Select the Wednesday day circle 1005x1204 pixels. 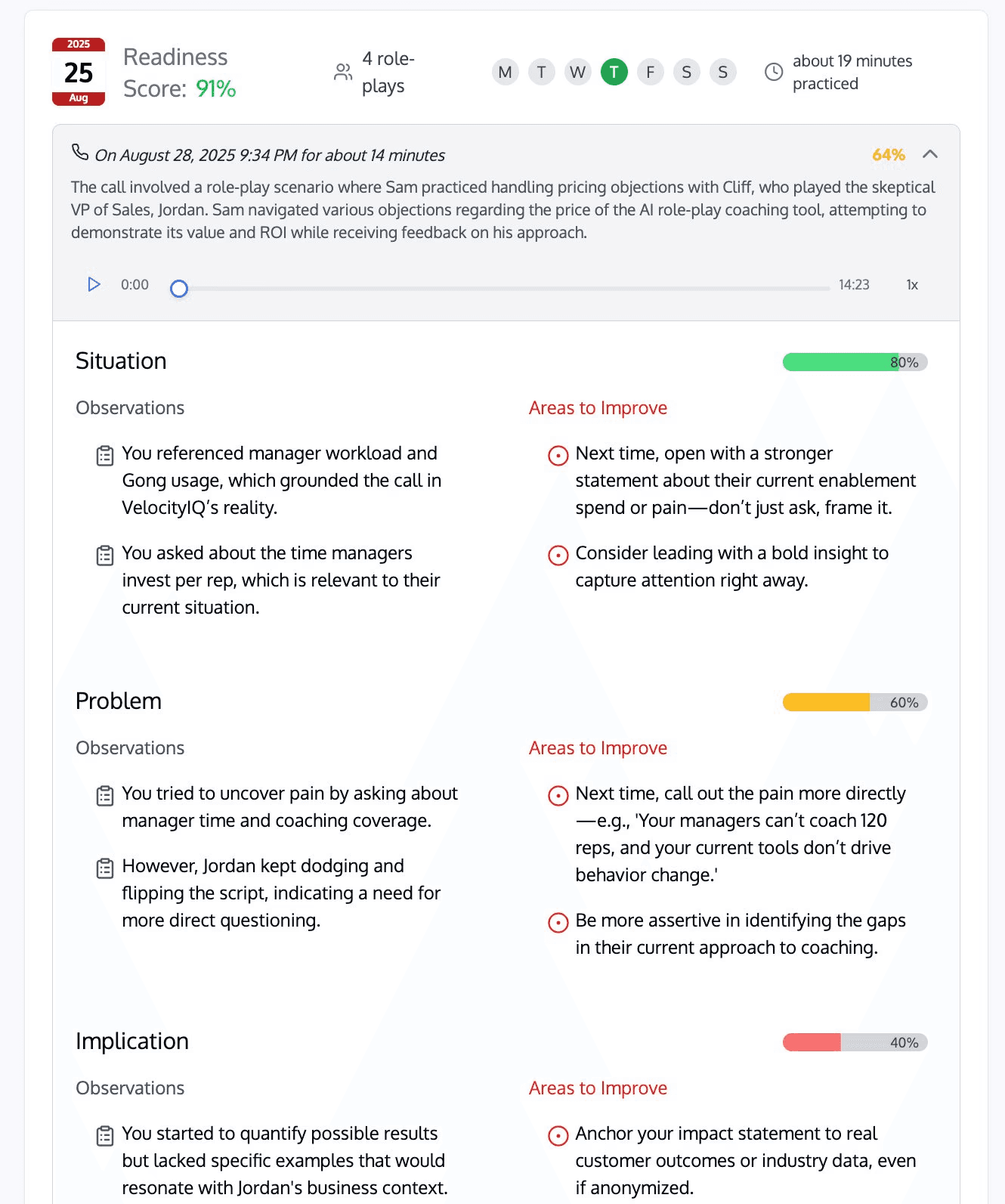(578, 72)
